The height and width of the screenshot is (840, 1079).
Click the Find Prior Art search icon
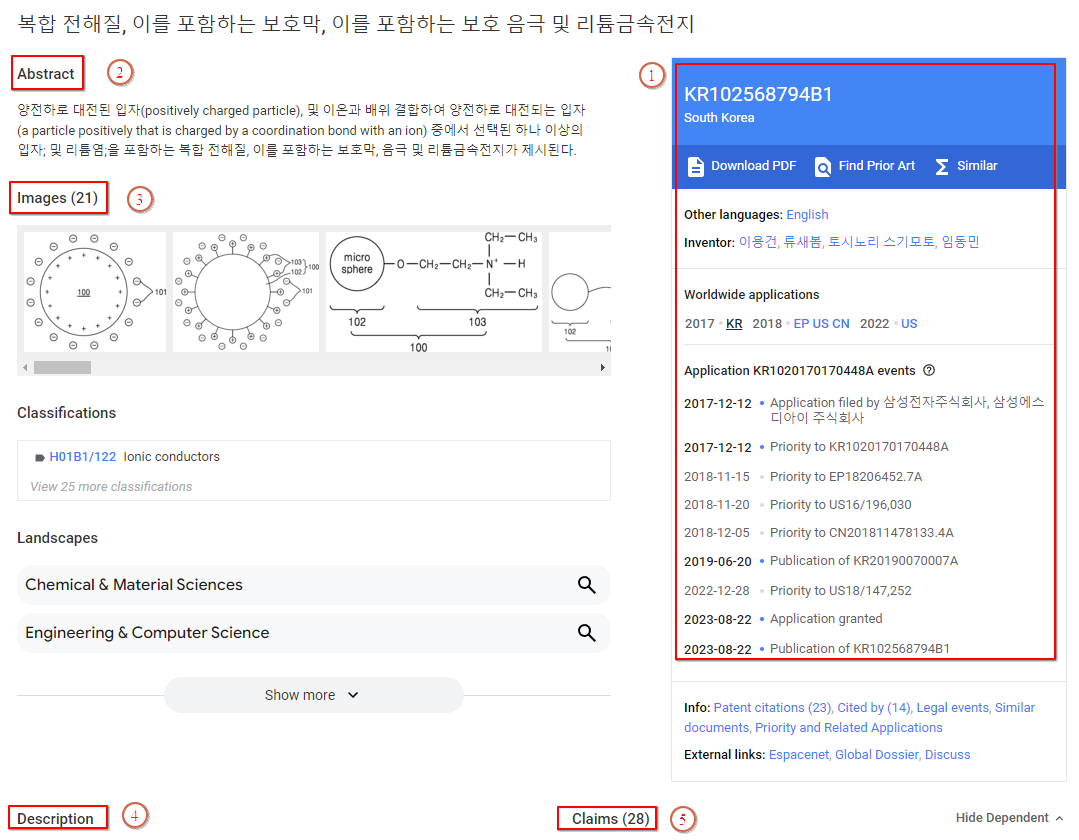(x=822, y=166)
